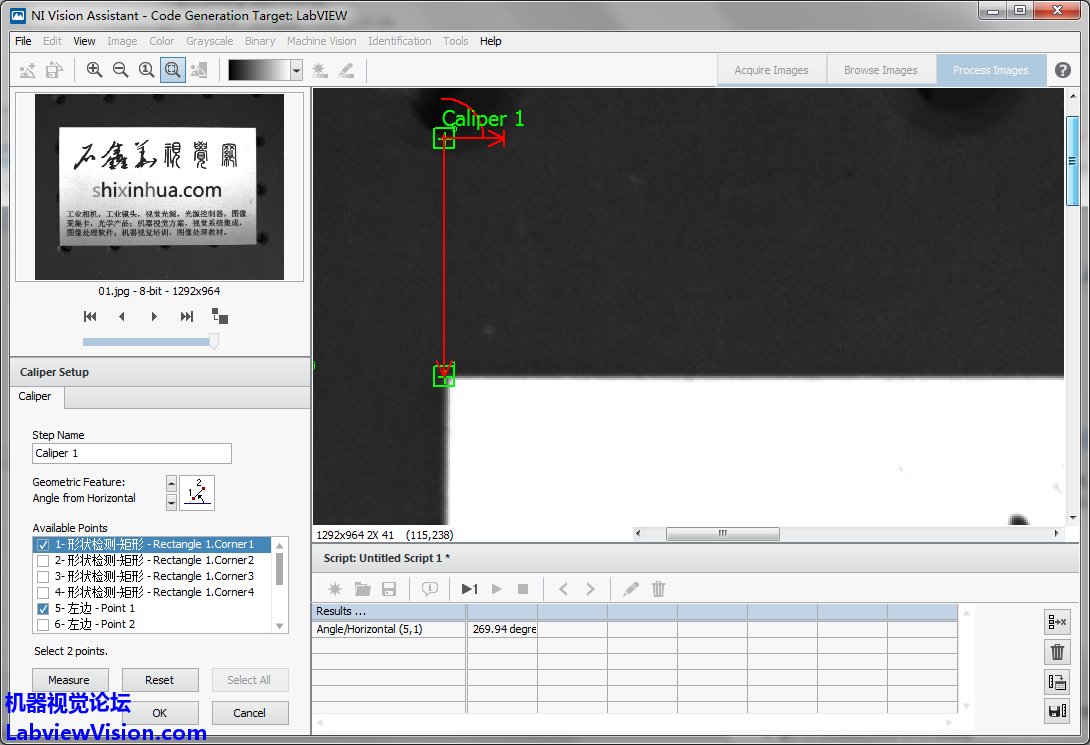This screenshot has height=745, width=1090.
Task: Uncheck the Rectangle 1.Corner1 point checkbox
Action: point(43,545)
